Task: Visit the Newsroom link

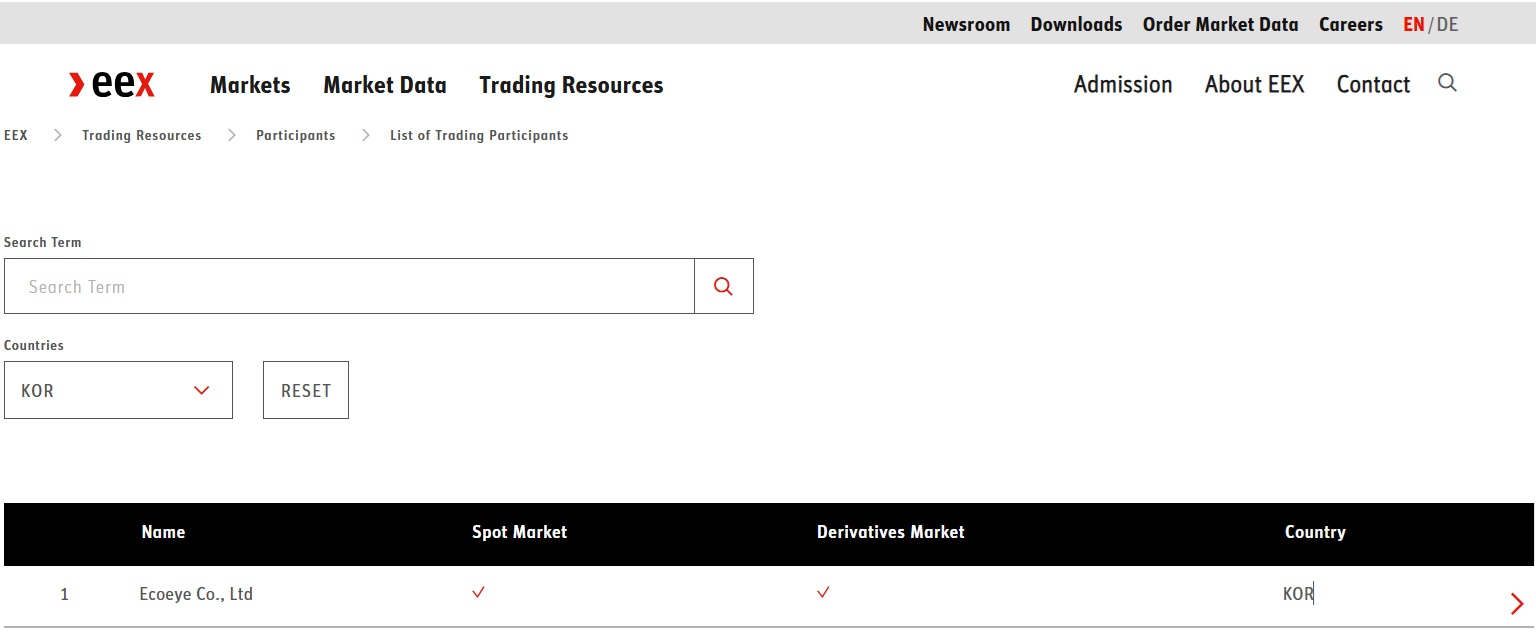Action: click(x=966, y=23)
